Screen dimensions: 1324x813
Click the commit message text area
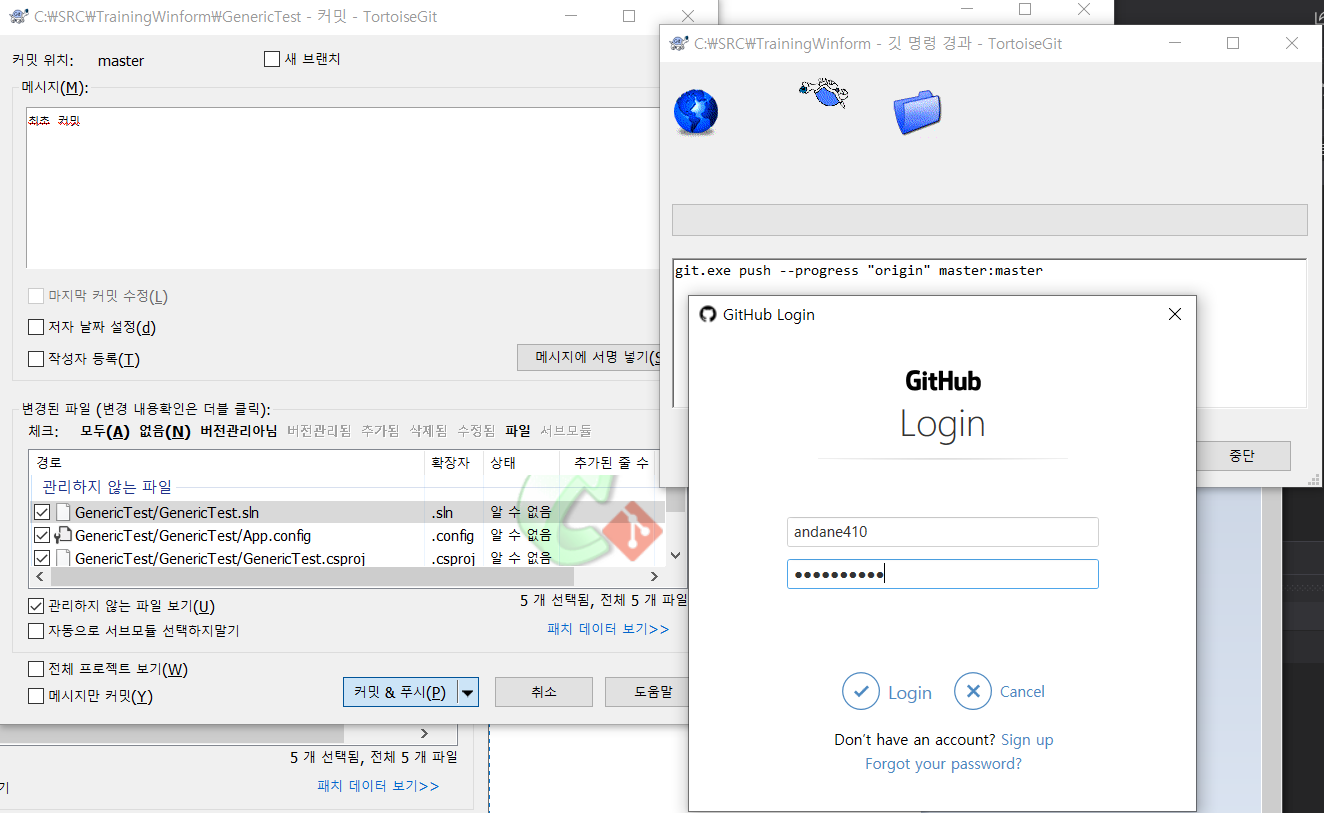(343, 188)
